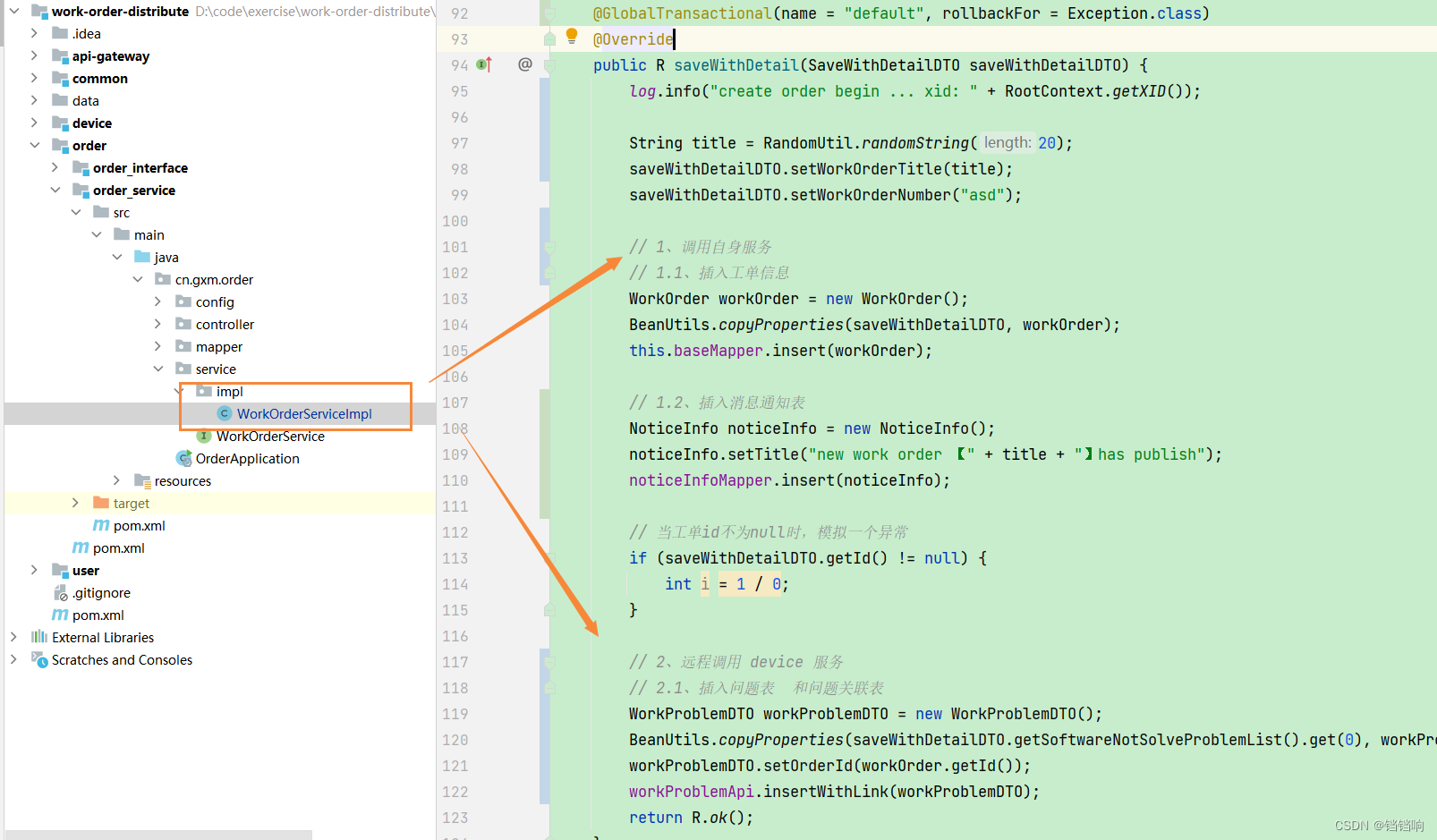
Task: Click the OrderApplication class icon
Action: [184, 458]
